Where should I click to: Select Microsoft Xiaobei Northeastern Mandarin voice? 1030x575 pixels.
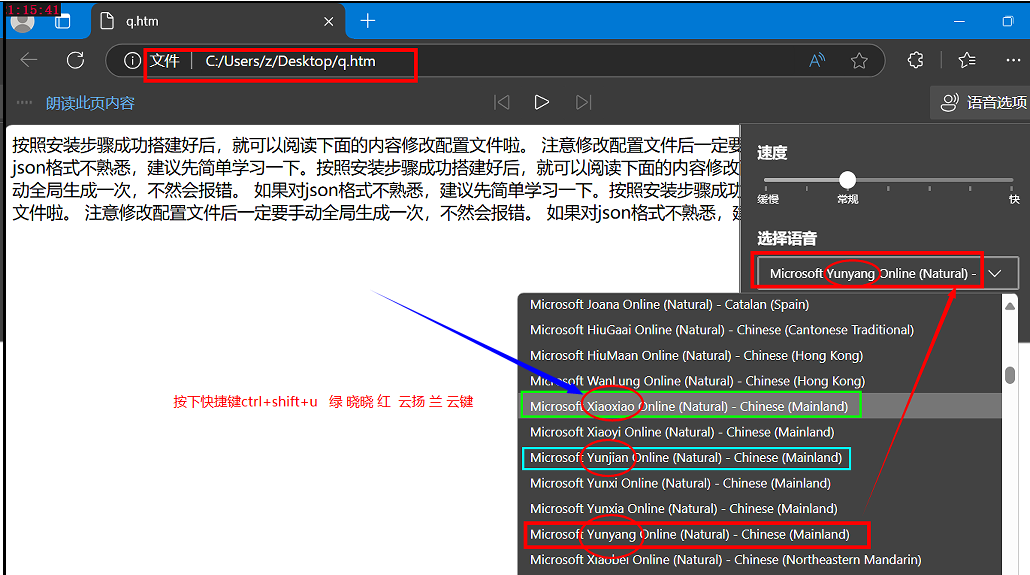click(759, 560)
